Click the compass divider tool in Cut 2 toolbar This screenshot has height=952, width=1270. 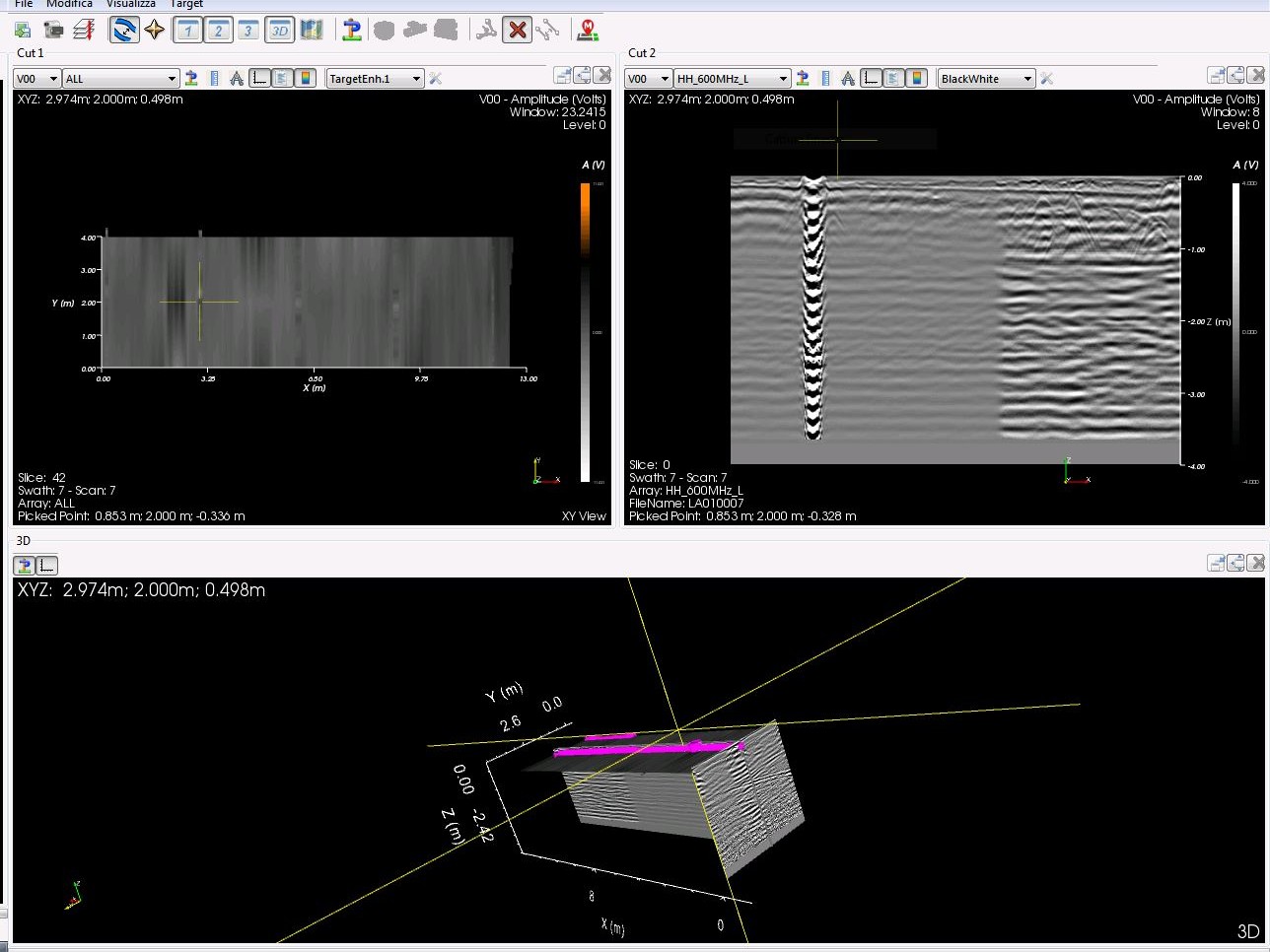pos(848,78)
